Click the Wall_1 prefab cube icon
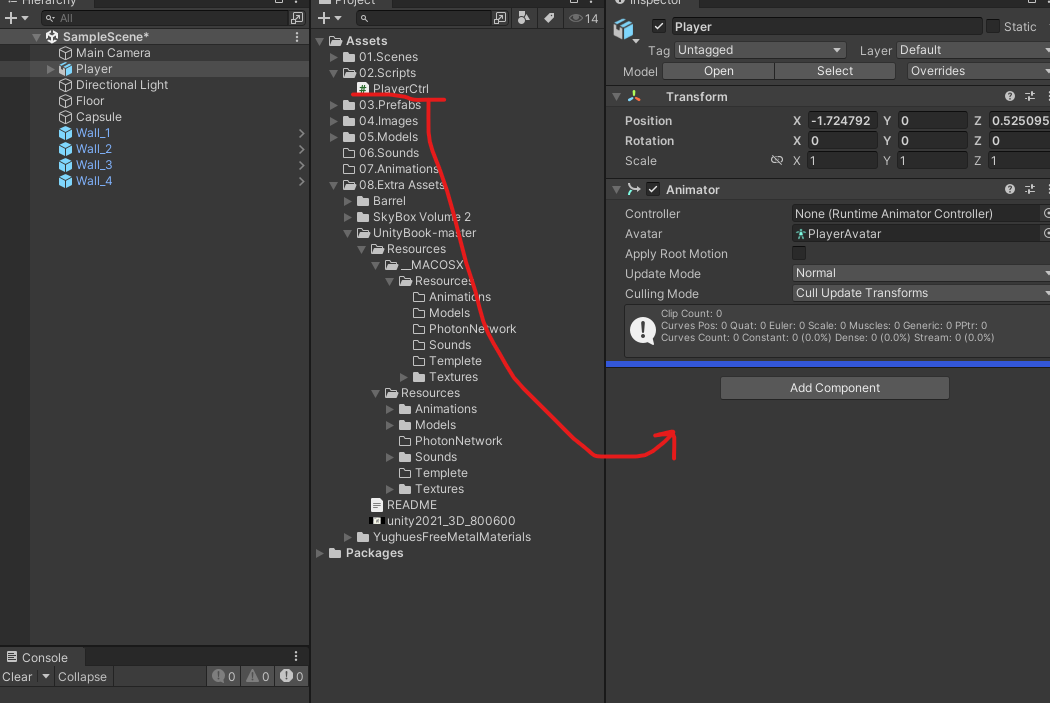Viewport: 1050px width, 703px height. click(65, 133)
